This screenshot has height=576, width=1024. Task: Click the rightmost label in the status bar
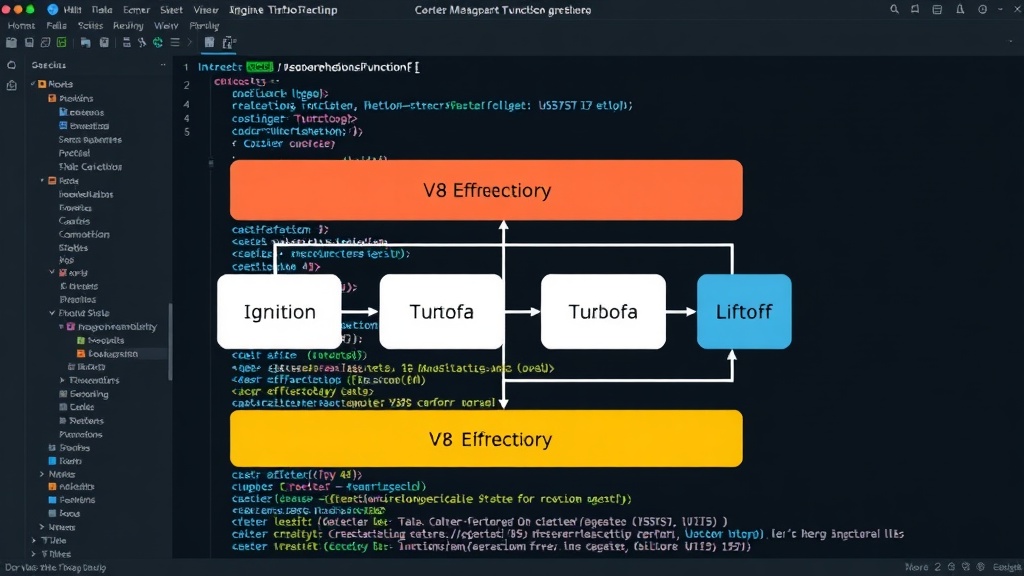click(x=1006, y=567)
